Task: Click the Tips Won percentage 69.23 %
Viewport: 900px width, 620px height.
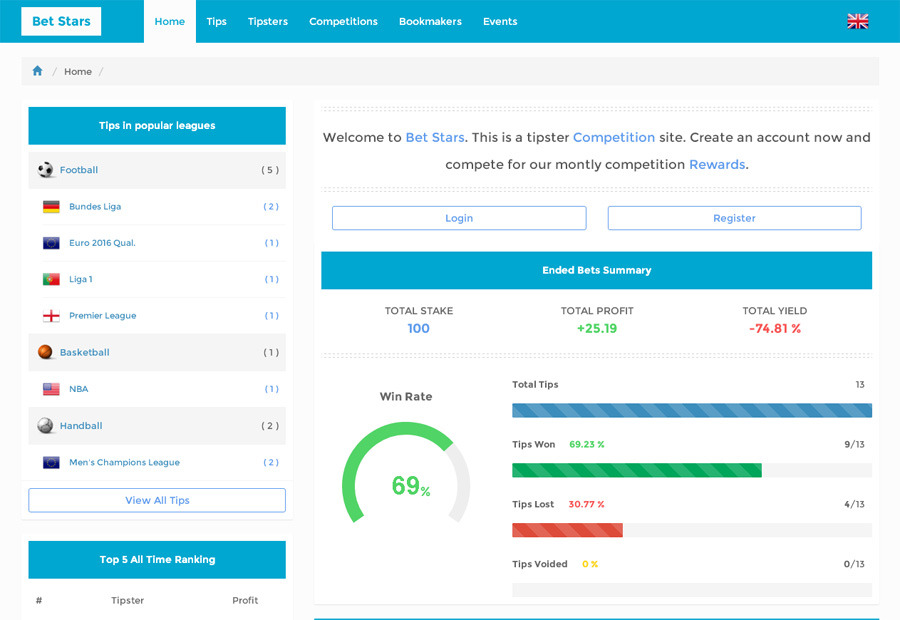Action: point(587,444)
